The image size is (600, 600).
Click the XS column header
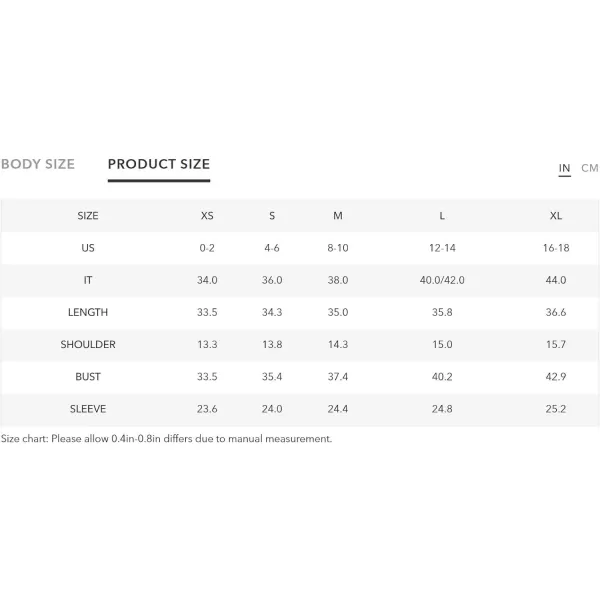point(207,216)
